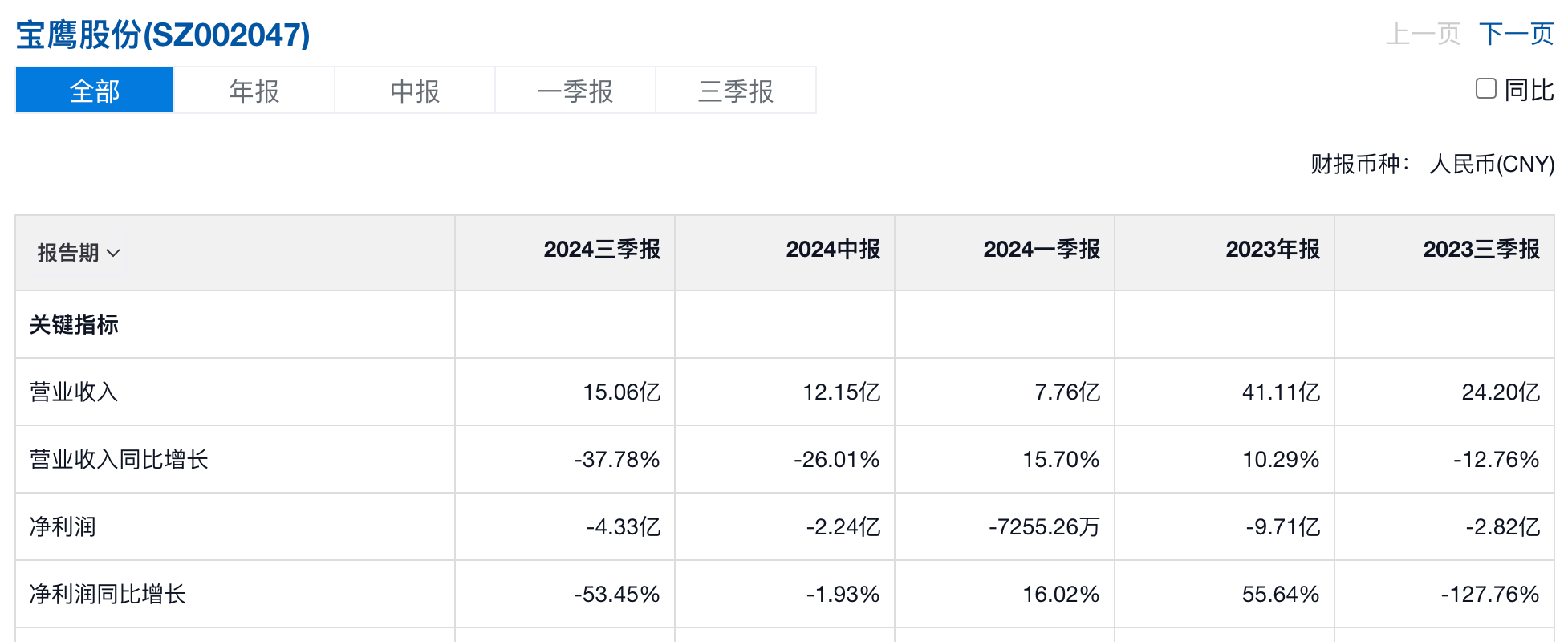
Task: Select the 2023三季报 column header
Action: click(x=1481, y=250)
